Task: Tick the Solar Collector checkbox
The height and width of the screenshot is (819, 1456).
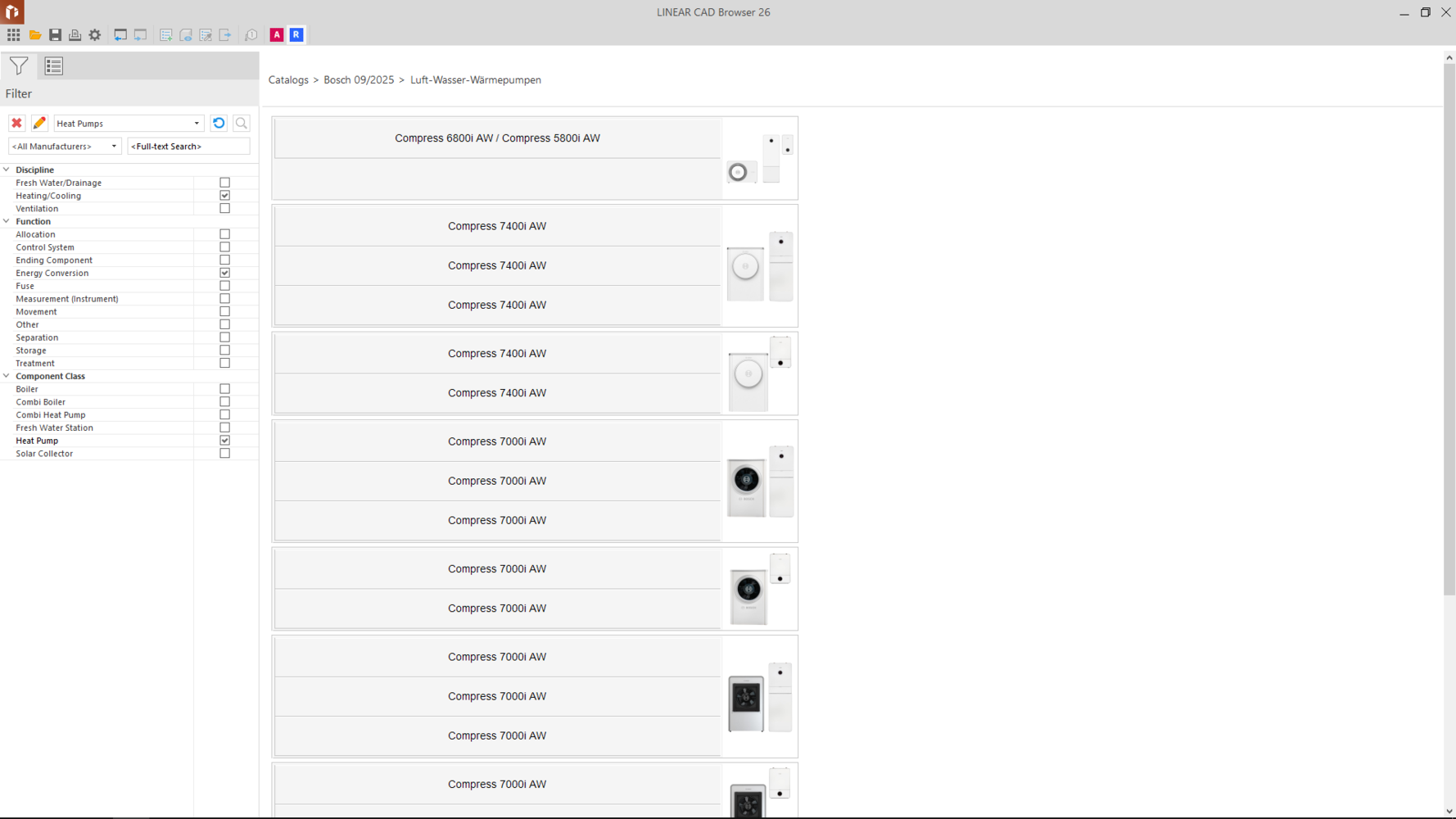Action: click(x=225, y=454)
